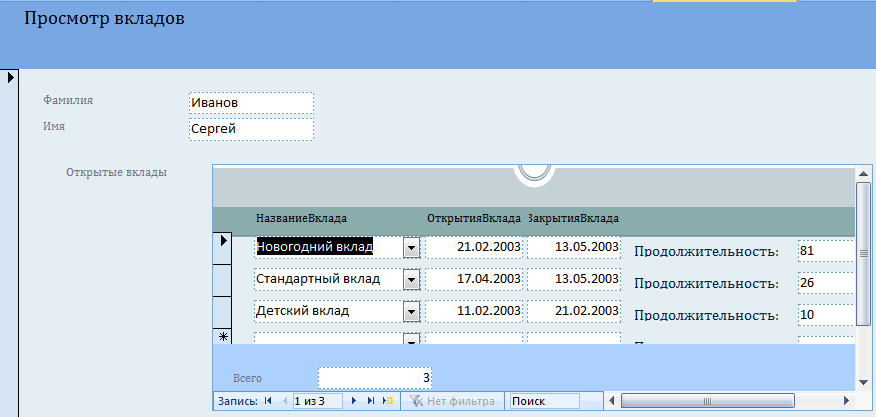876x417 pixels.
Task: Click the Детский вклад combo box text
Action: 328,311
